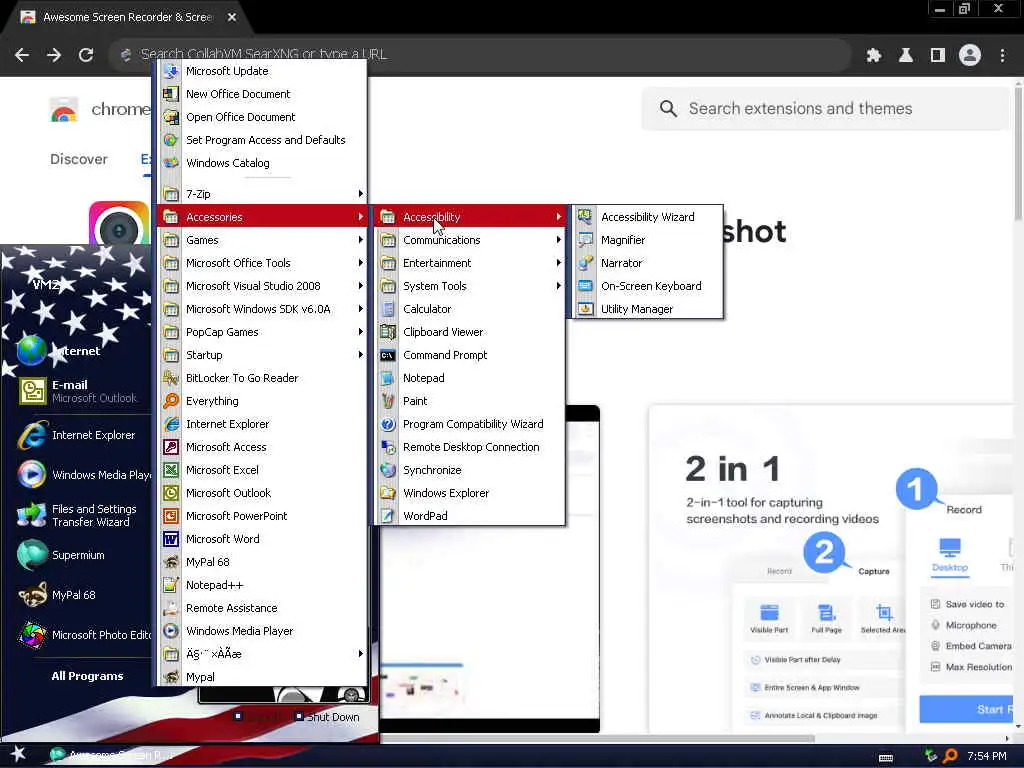The image size is (1024, 768).
Task: Launch Narrator accessibility tool
Action: [647, 263]
